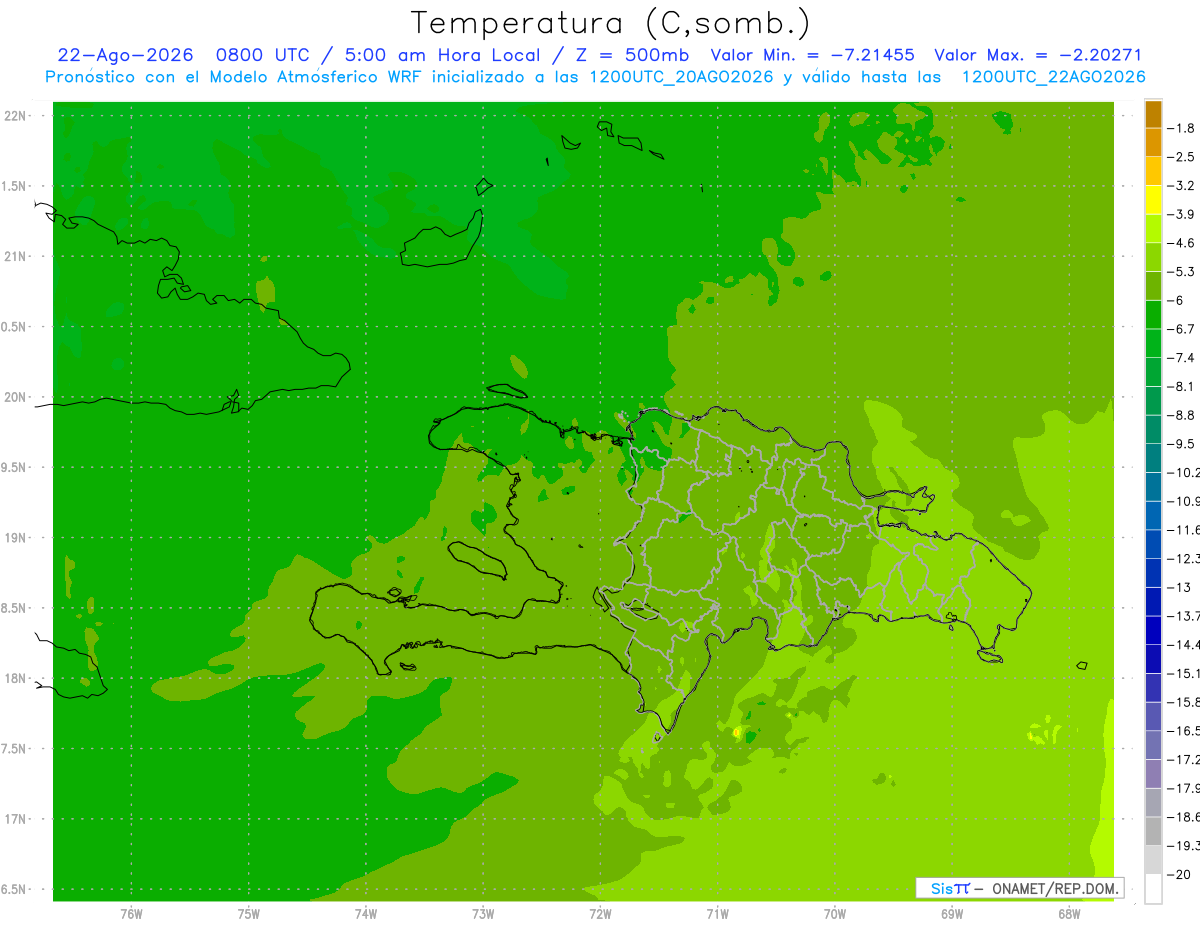Click the '8.5N' latitude label
Screen dimensions: 1200x927
pos(15,608)
